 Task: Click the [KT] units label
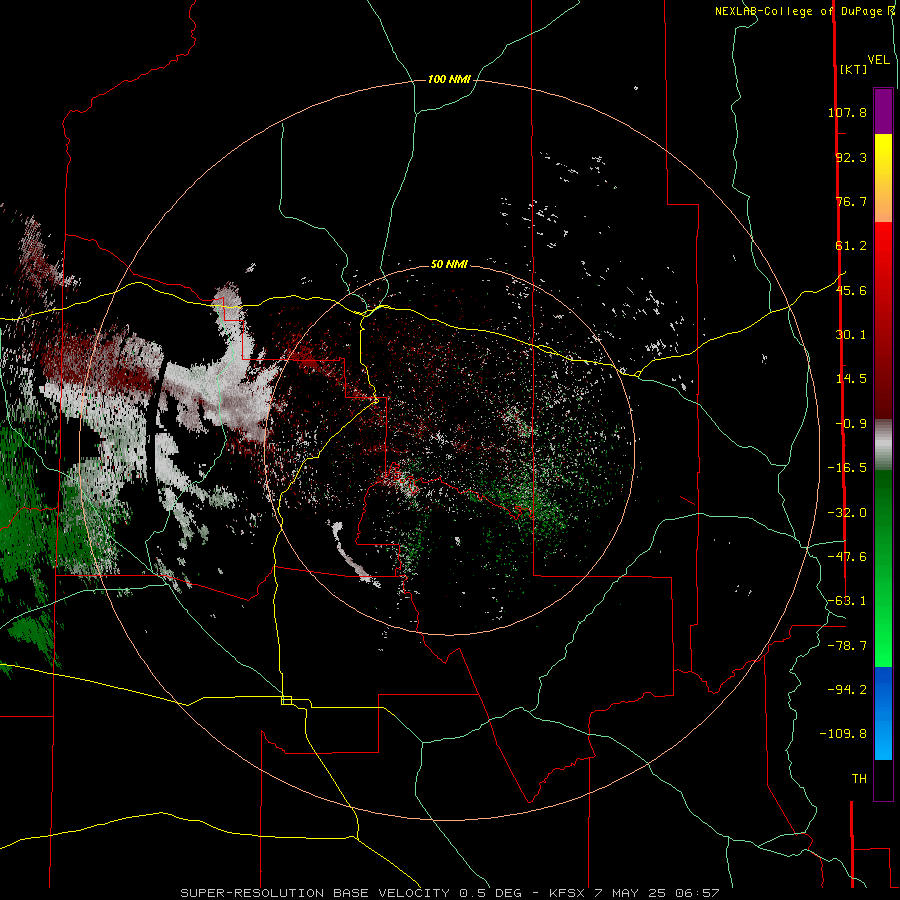coord(853,69)
